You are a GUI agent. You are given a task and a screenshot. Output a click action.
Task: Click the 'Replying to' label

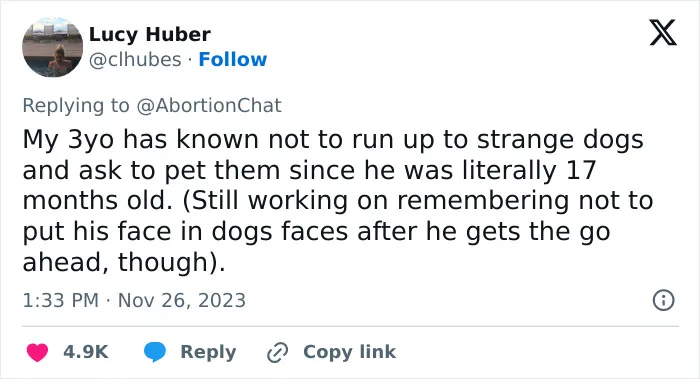click(x=76, y=105)
